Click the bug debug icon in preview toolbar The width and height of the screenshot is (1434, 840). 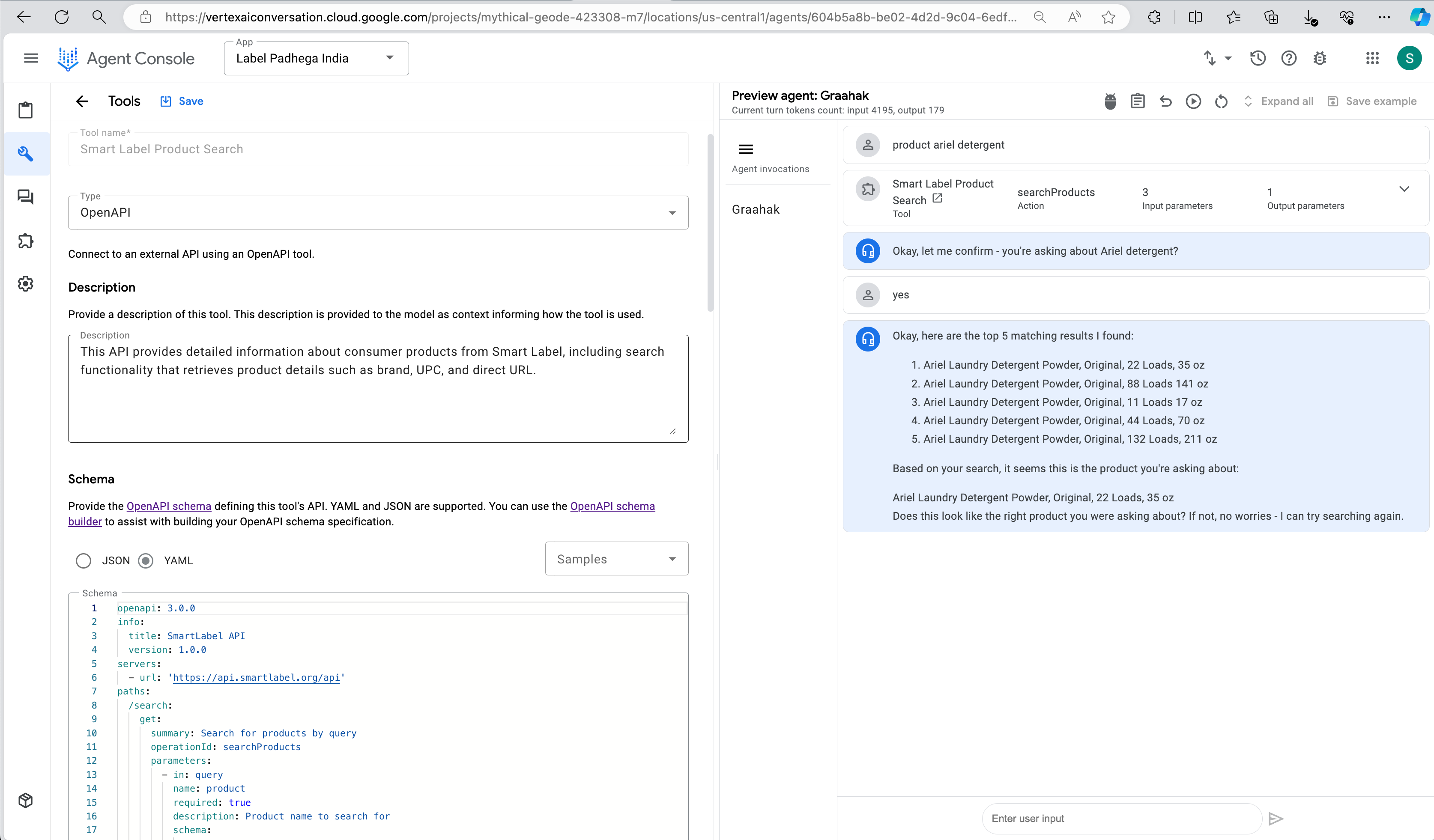[x=1110, y=101]
